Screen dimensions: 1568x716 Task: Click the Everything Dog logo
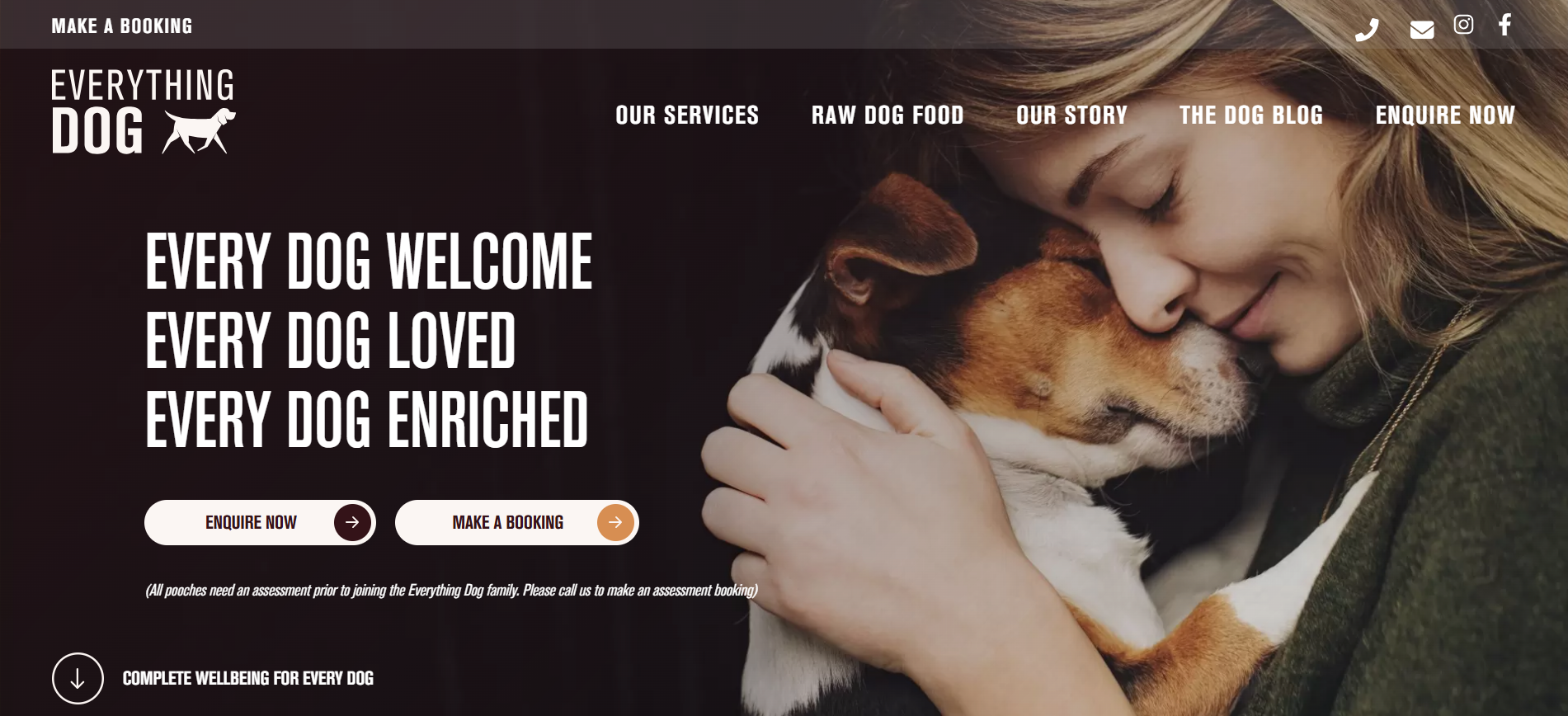click(x=144, y=111)
